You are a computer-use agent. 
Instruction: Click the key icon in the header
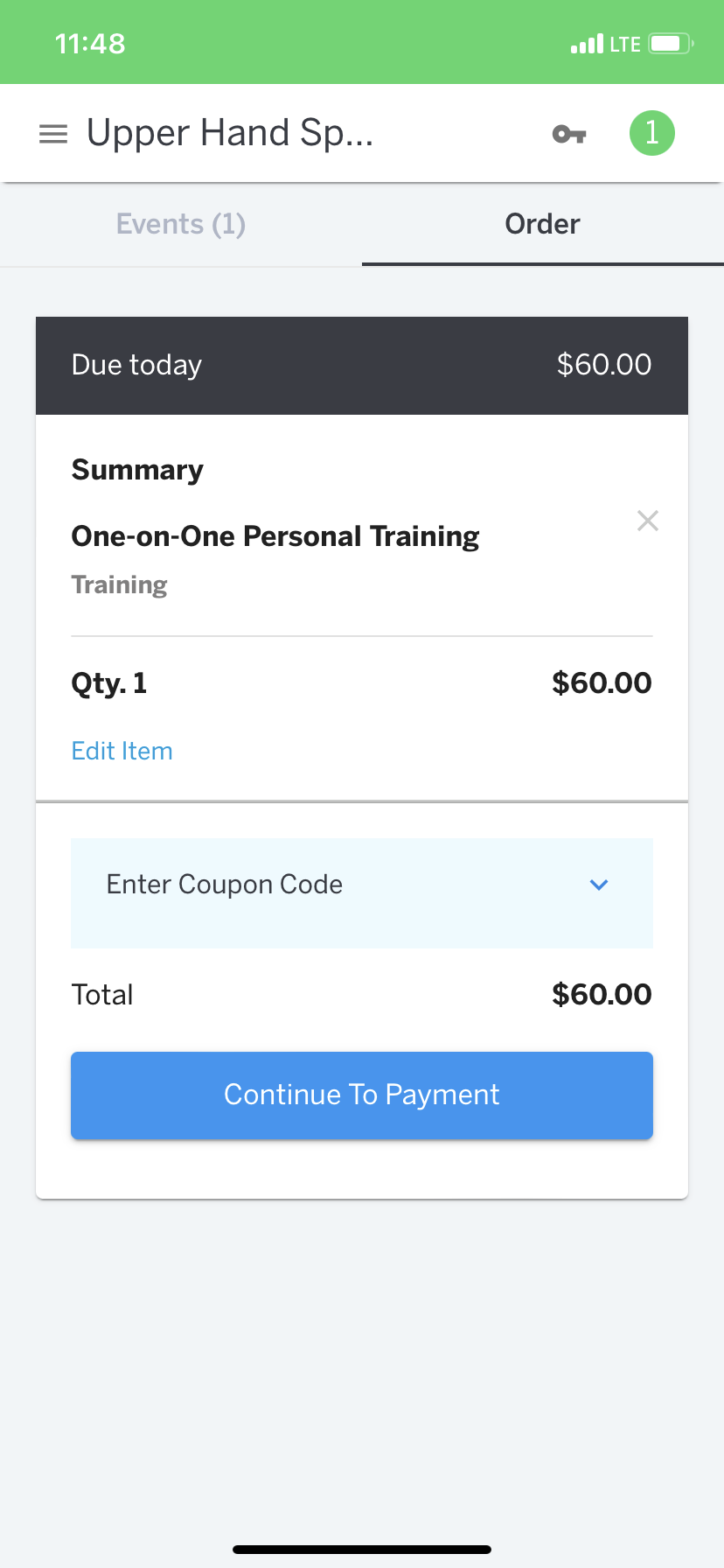tap(567, 133)
